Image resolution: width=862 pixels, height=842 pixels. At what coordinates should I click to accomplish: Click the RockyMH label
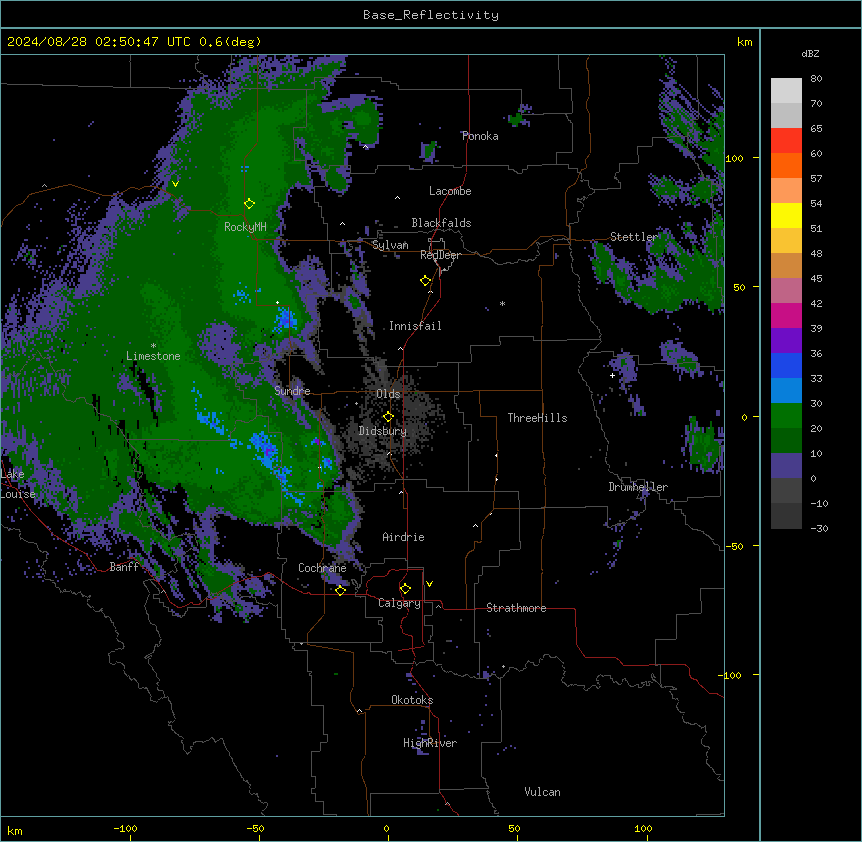click(245, 227)
